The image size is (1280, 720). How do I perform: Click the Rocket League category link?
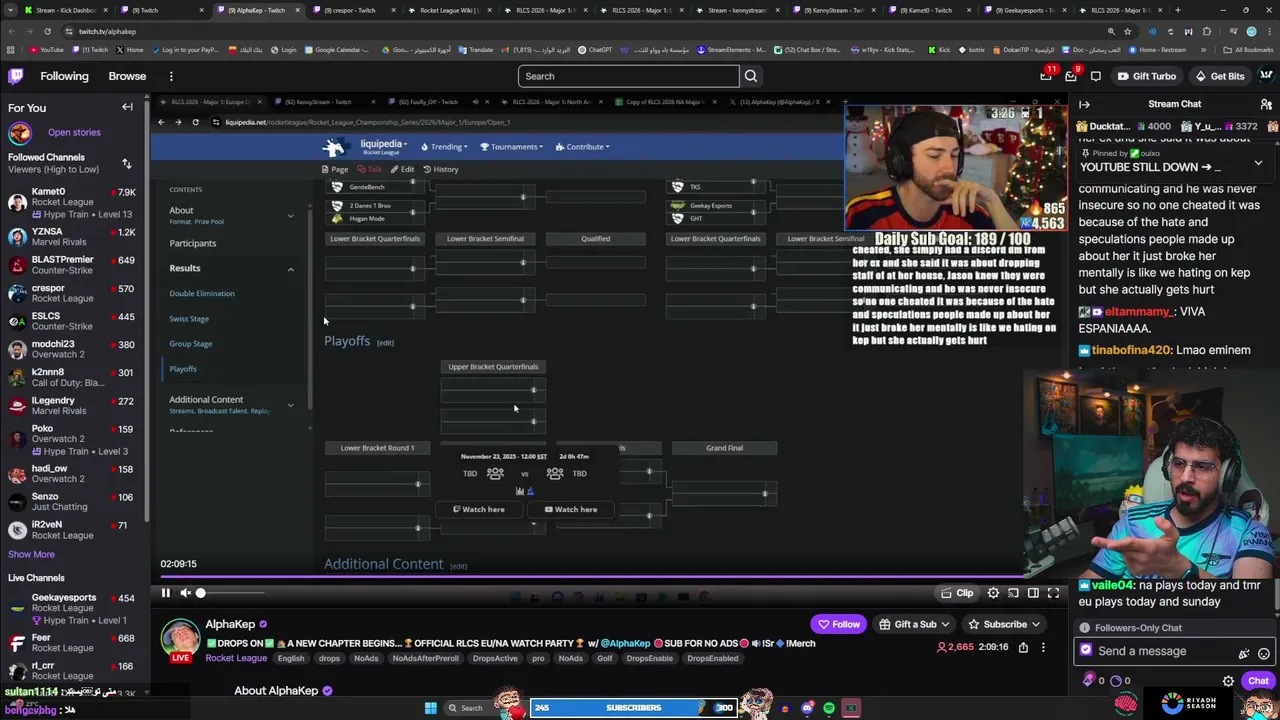click(x=236, y=658)
